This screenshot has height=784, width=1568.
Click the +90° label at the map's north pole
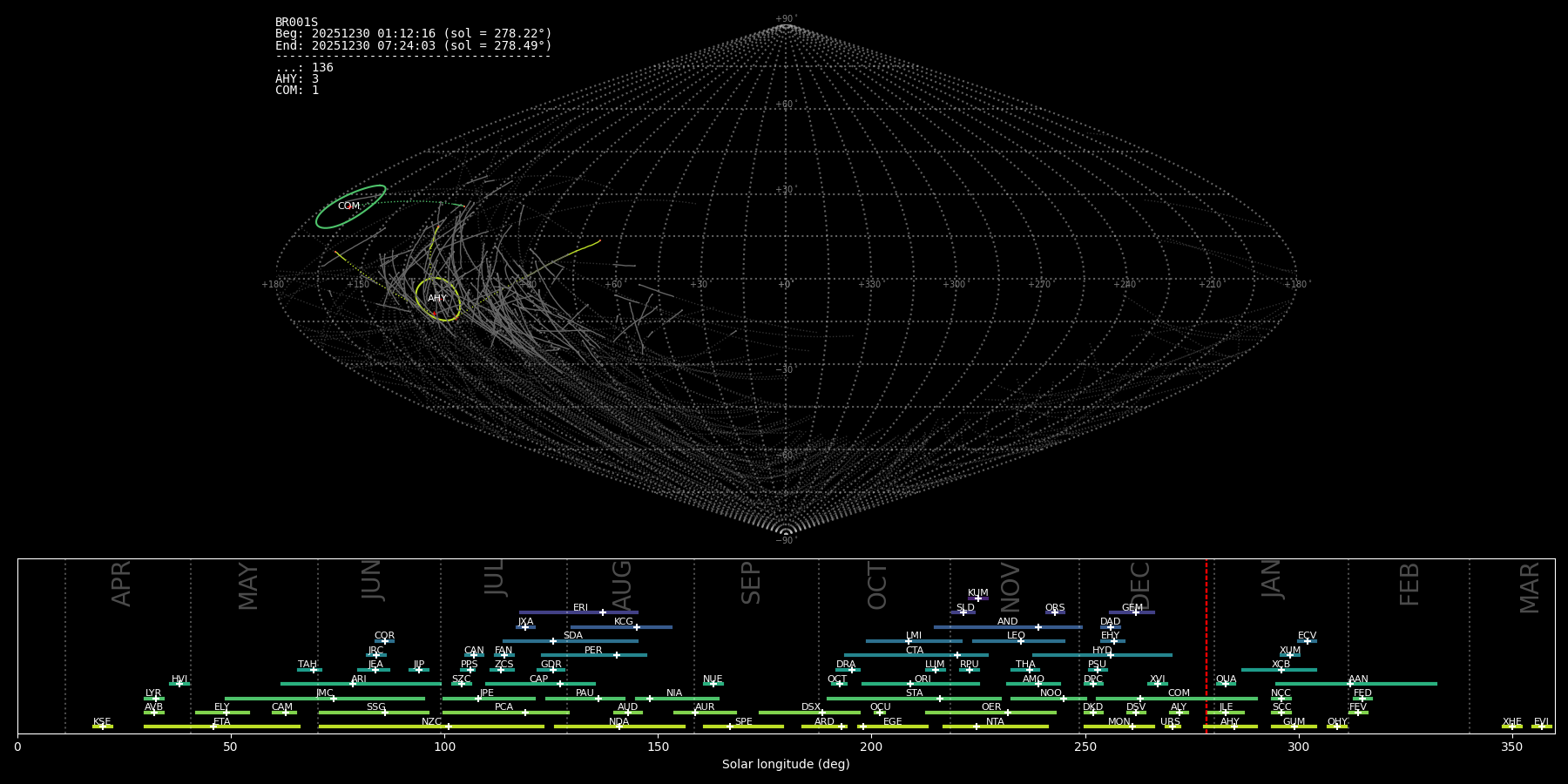[786, 19]
